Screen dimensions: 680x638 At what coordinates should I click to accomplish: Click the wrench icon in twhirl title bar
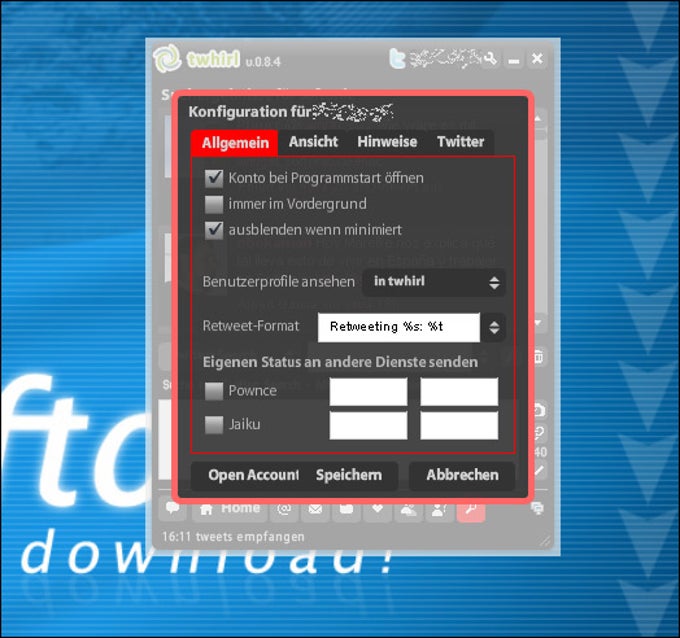pyautogui.click(x=490, y=59)
